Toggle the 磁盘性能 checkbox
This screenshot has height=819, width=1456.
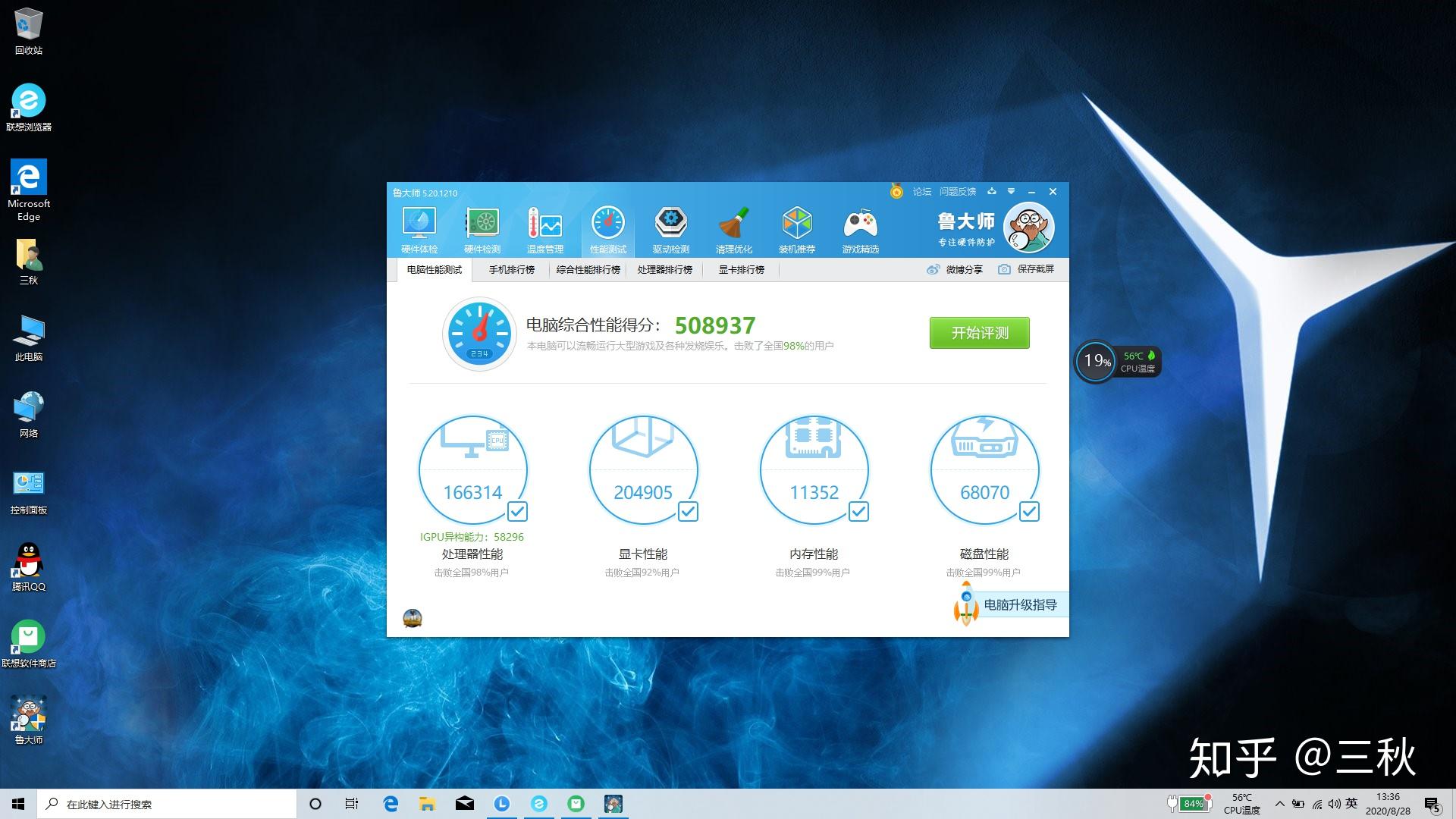coord(1029,512)
